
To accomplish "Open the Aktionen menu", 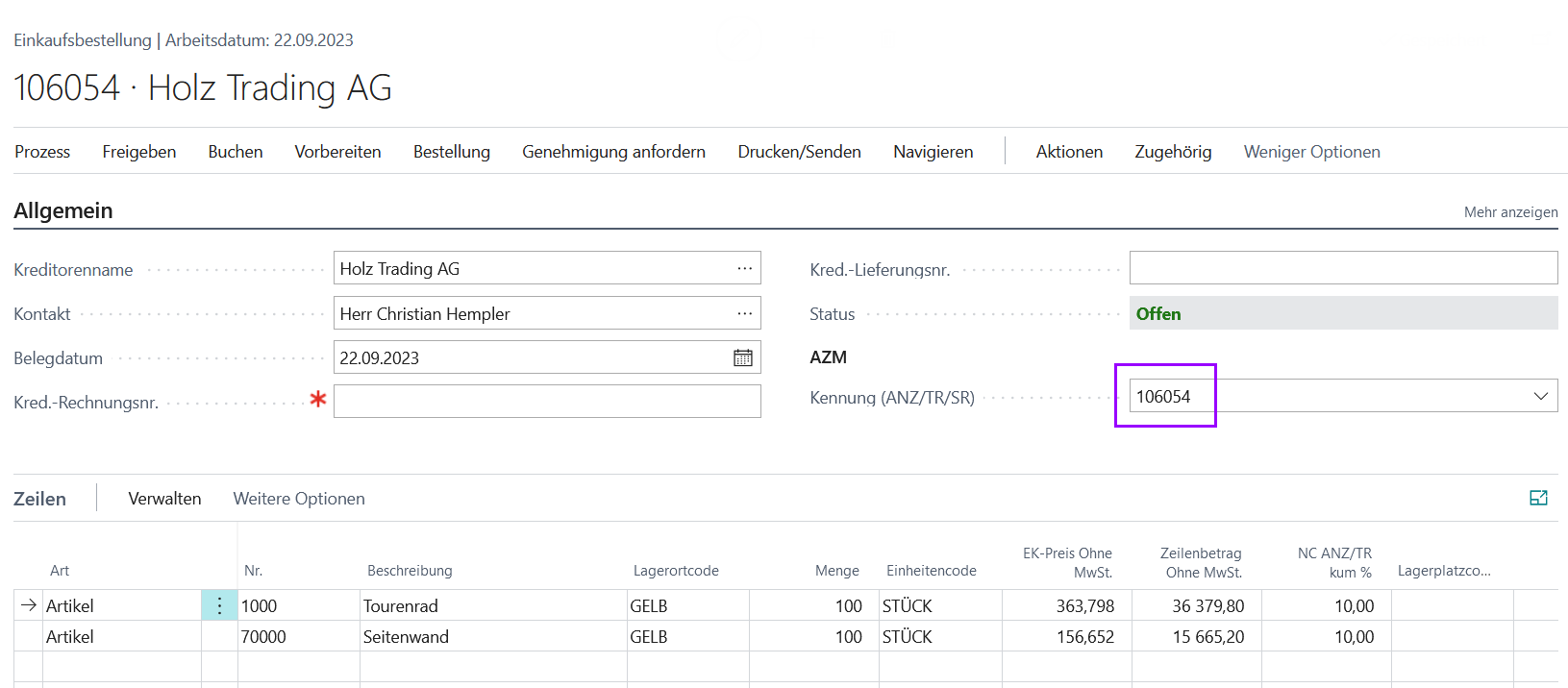I will click(x=1069, y=152).
